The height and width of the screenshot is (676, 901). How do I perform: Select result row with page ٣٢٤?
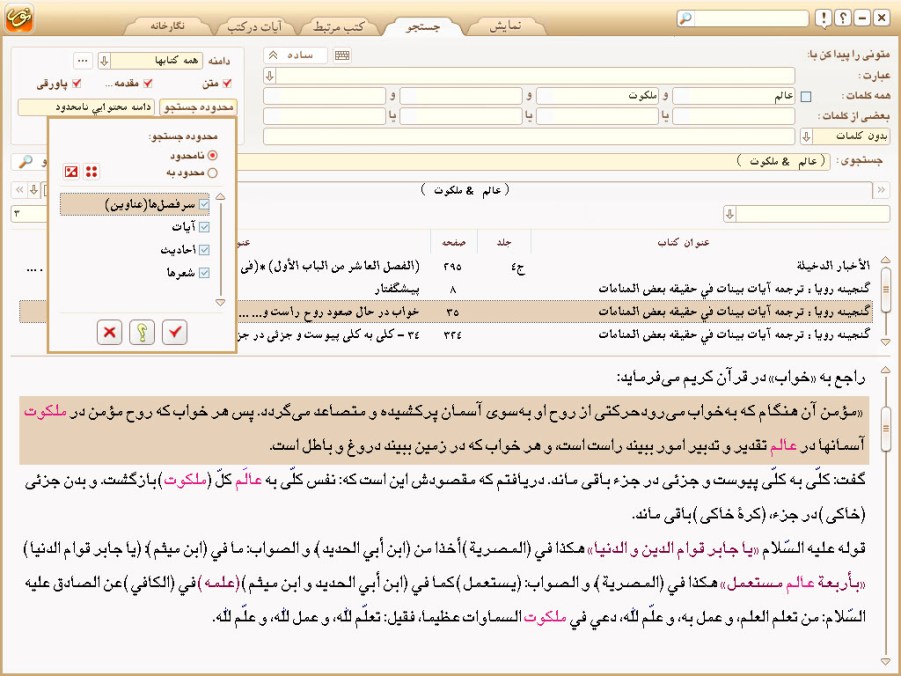446,334
